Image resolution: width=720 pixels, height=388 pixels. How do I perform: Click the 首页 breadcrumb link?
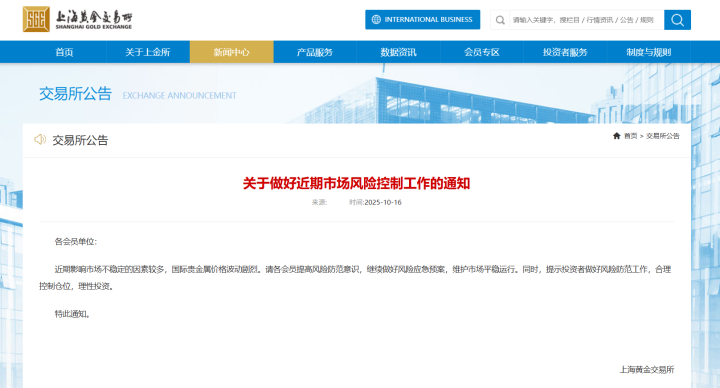(x=630, y=136)
